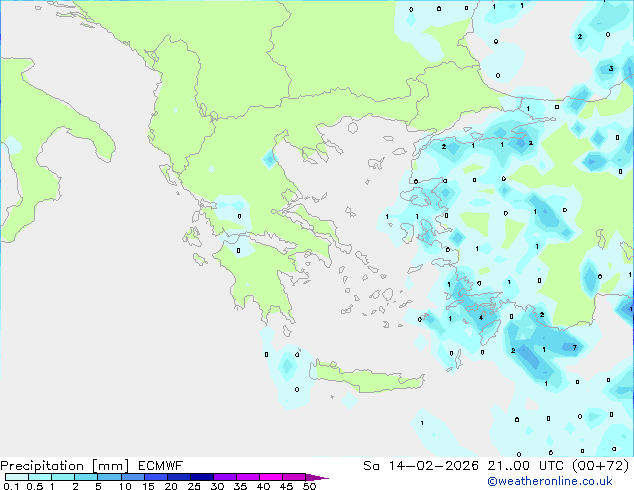
Task: Select the legend label '20'
Action: pyautogui.click(x=171, y=486)
